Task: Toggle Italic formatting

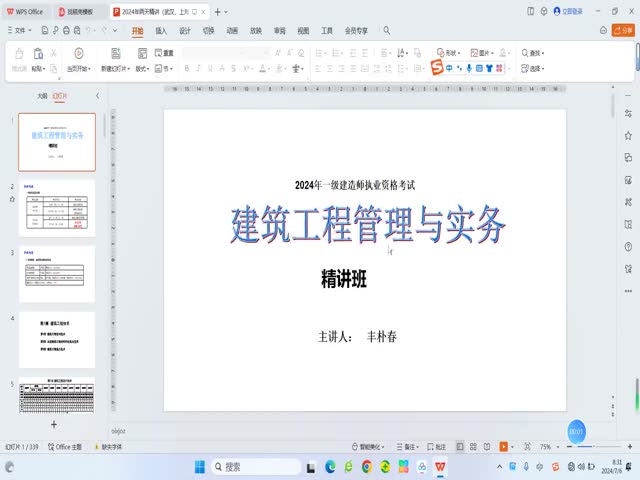Action: pos(198,69)
